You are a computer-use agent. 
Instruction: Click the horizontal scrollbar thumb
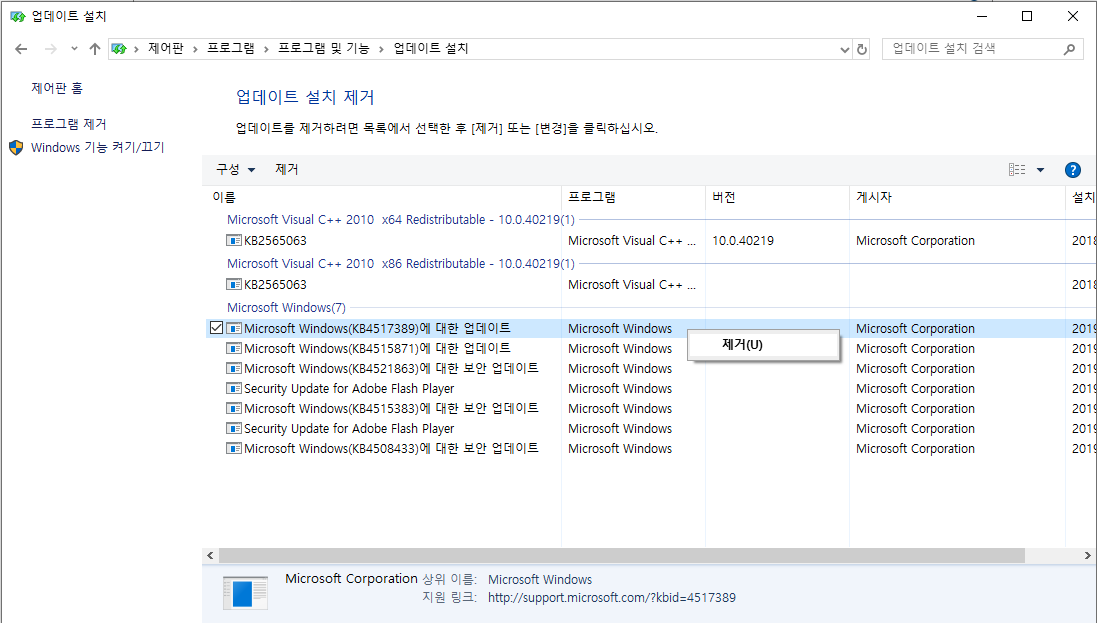pos(621,556)
